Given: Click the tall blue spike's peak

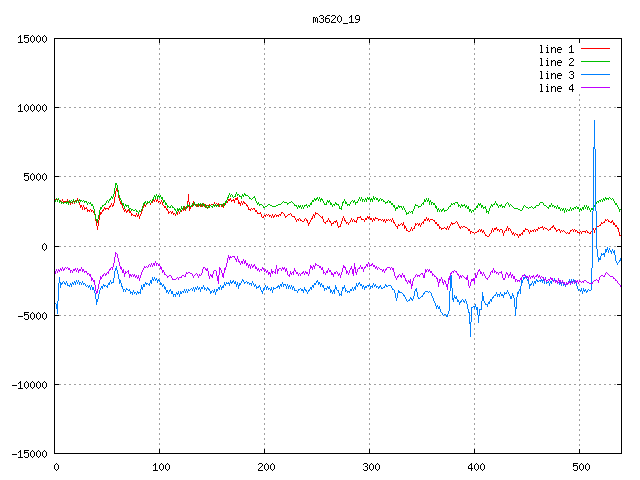Looking at the screenshot, I should pos(594,121).
